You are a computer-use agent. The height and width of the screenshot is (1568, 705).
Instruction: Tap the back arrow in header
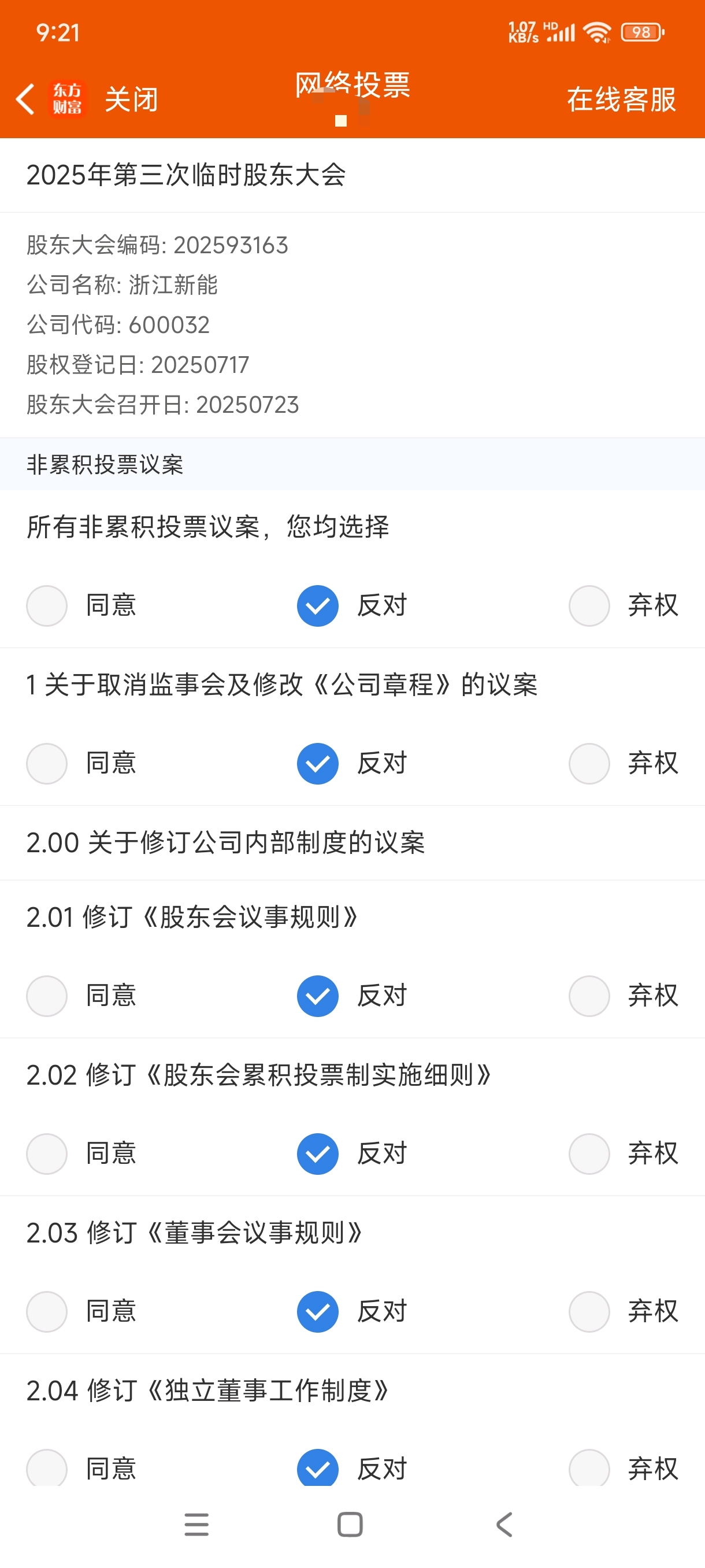[x=25, y=99]
